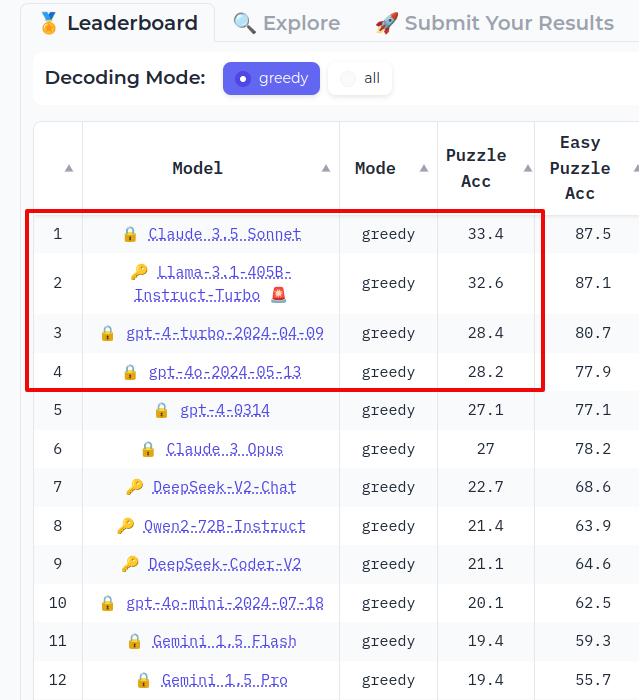Click the lock icon beside Claude 3 Opus
This screenshot has width=639, height=700.
[x=148, y=449]
